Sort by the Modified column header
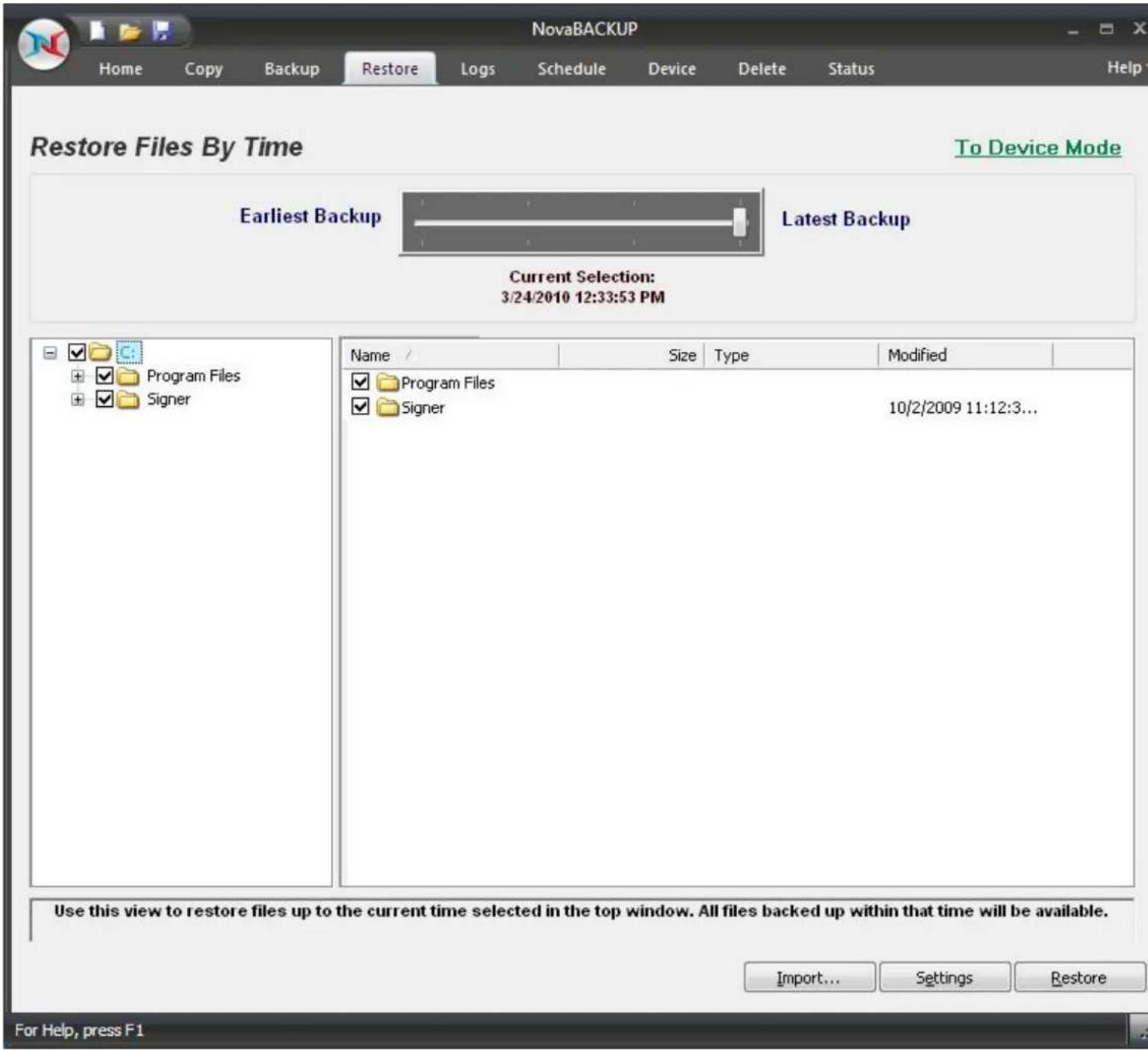 pos(966,355)
